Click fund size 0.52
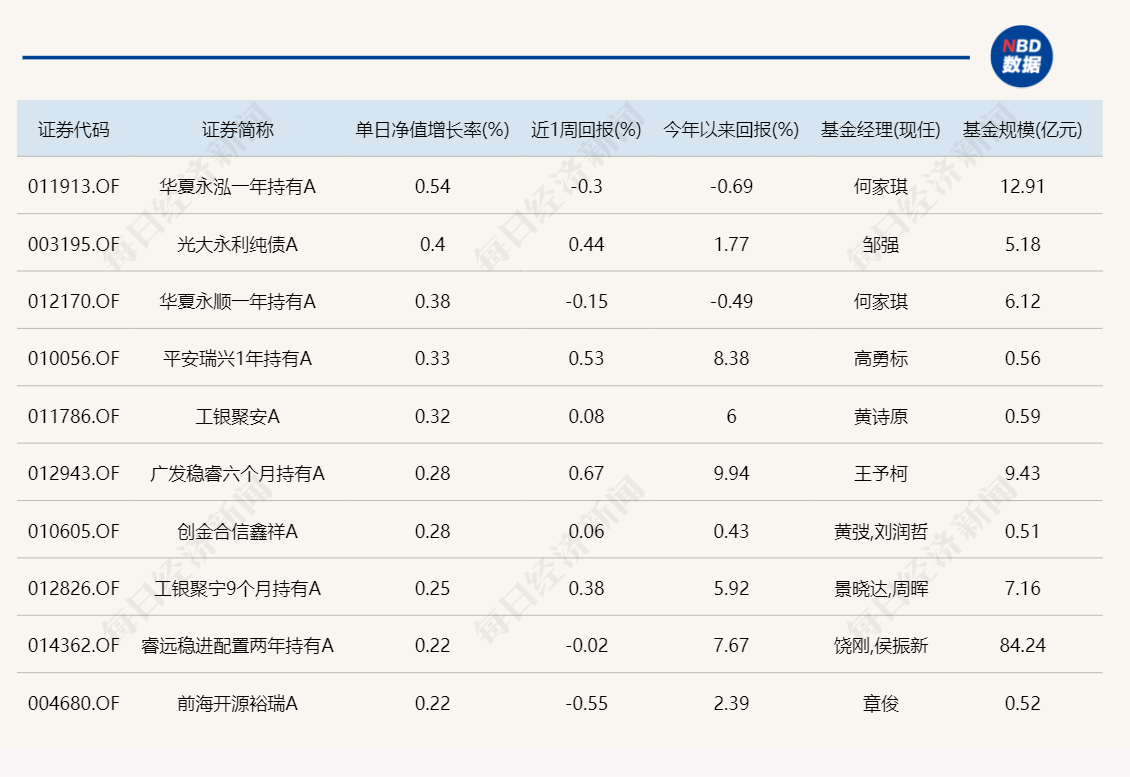1130x777 pixels. click(x=1023, y=703)
